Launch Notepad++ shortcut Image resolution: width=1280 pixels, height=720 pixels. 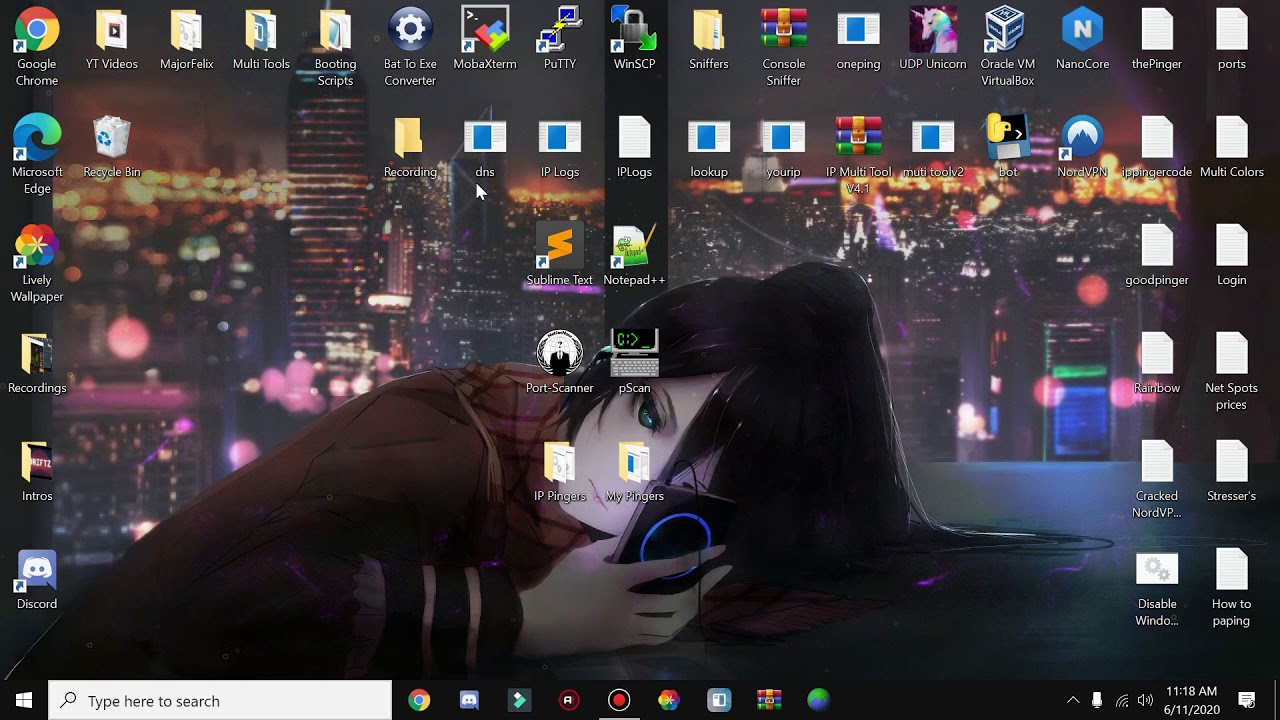[x=634, y=246]
